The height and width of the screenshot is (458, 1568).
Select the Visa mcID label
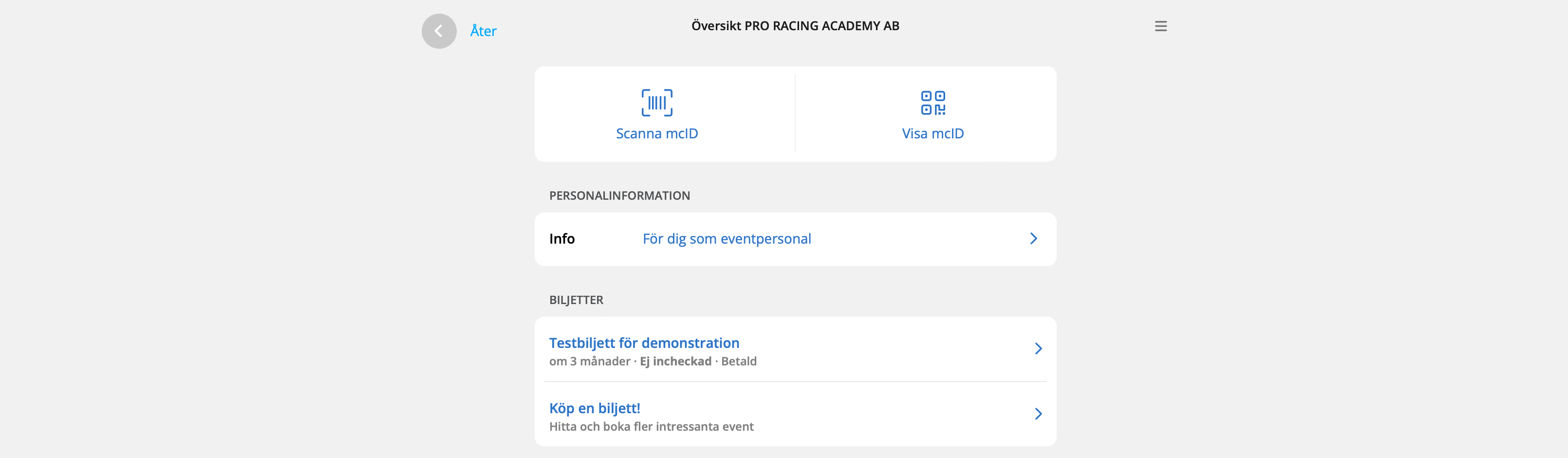(933, 134)
